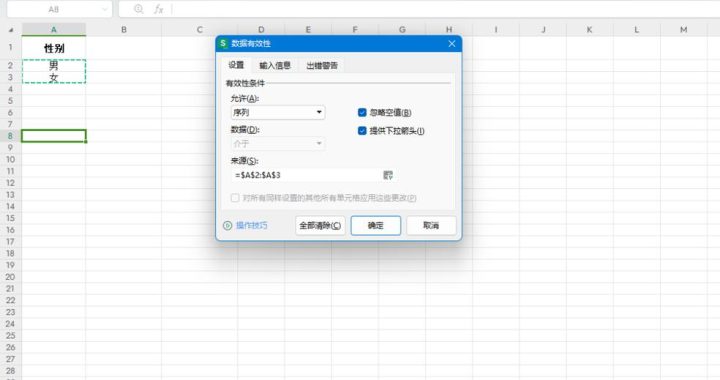Click the zoom magnifier icon in formula bar
Image resolution: width=720 pixels, height=380 pixels.
tap(139, 9)
